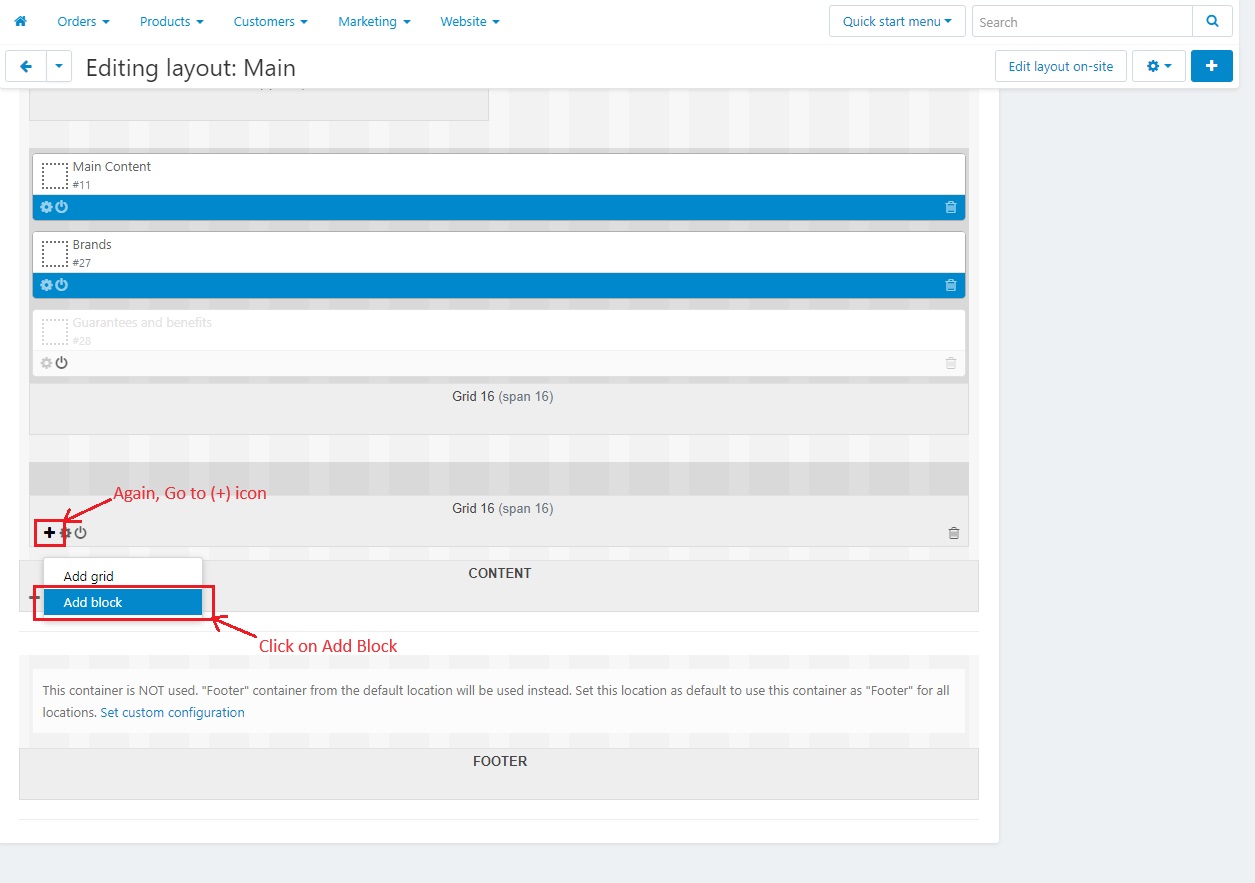Click Main Content block placeholder icon
This screenshot has height=883, width=1255.
55,176
